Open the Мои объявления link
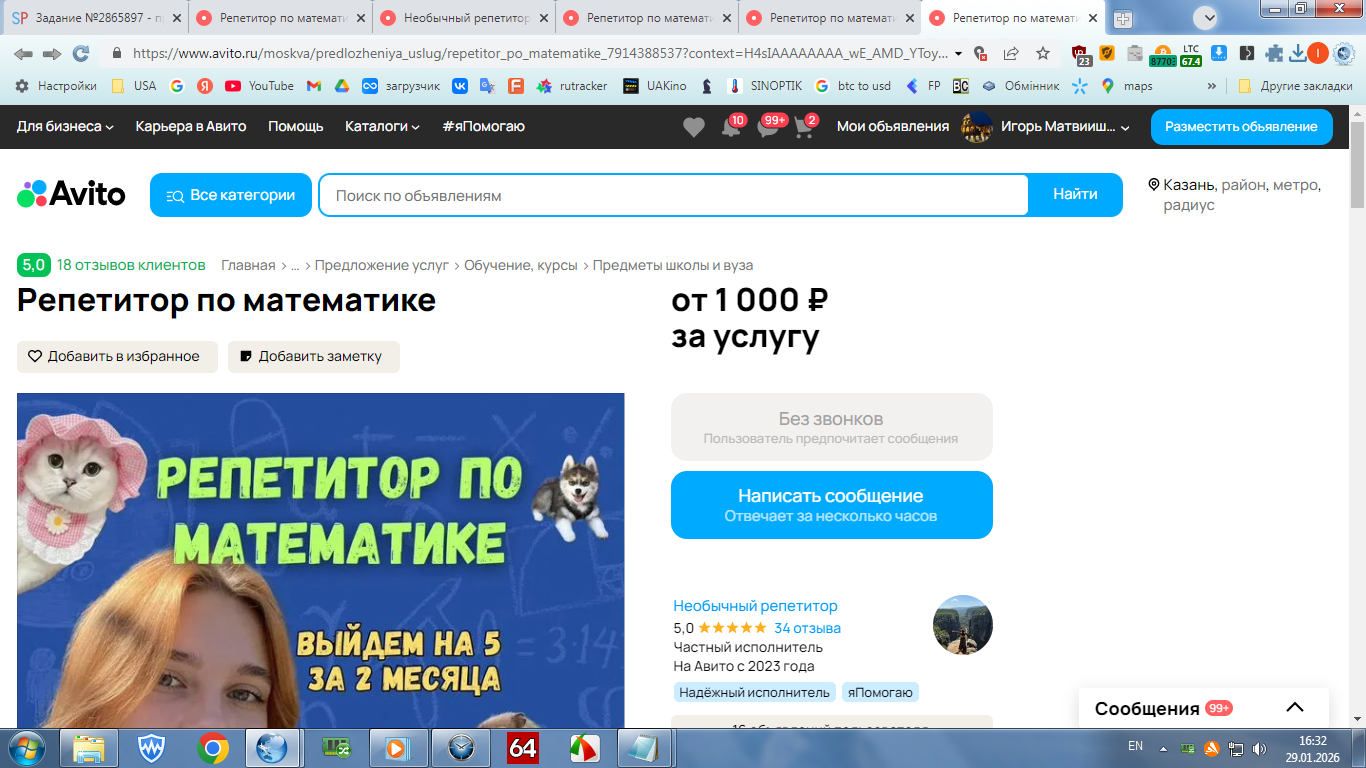 click(893, 127)
